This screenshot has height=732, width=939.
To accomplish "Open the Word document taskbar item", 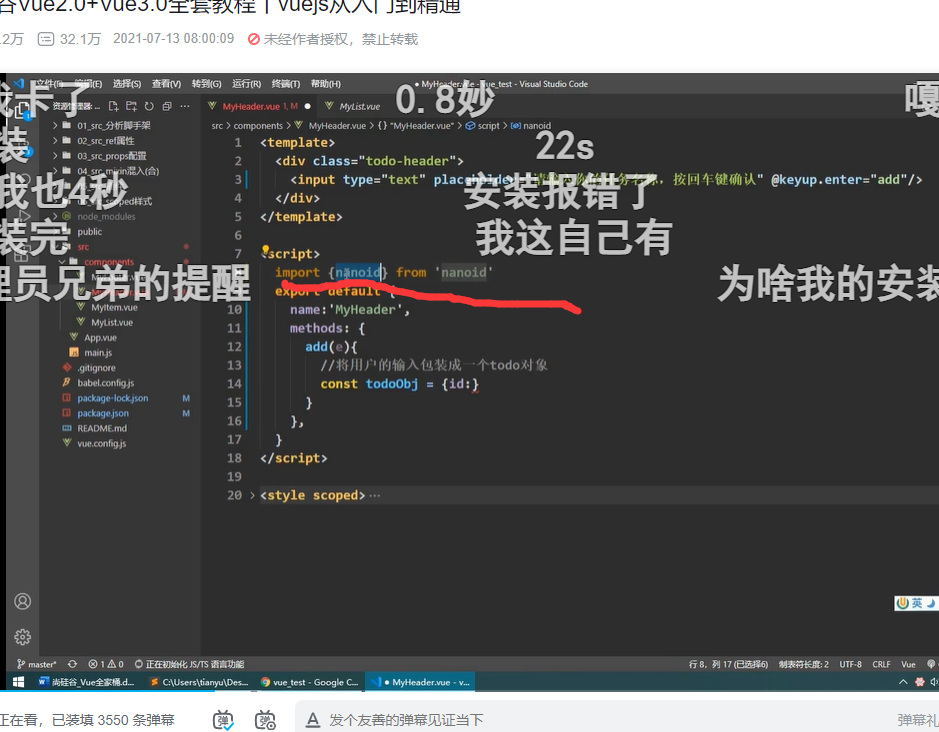I will tap(86, 682).
